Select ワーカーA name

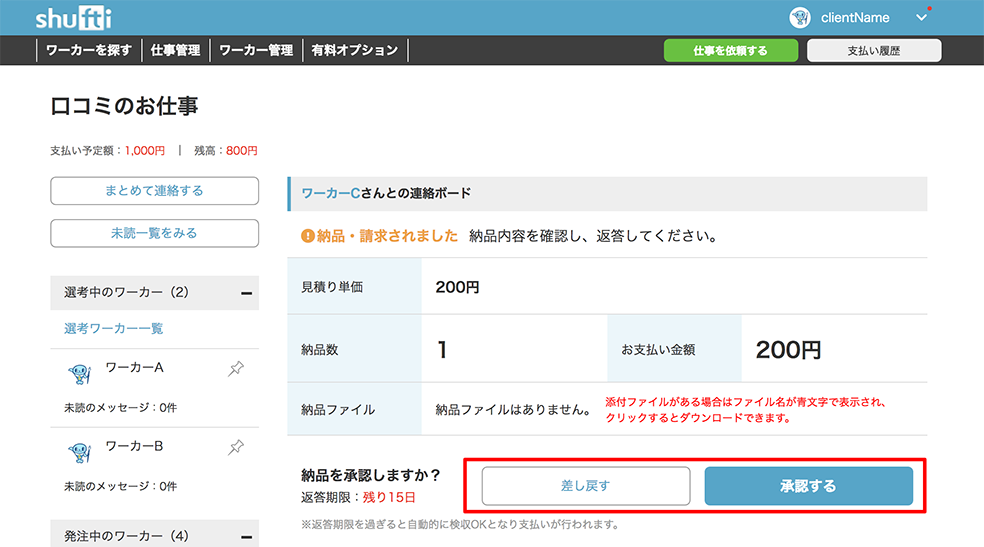(134, 368)
